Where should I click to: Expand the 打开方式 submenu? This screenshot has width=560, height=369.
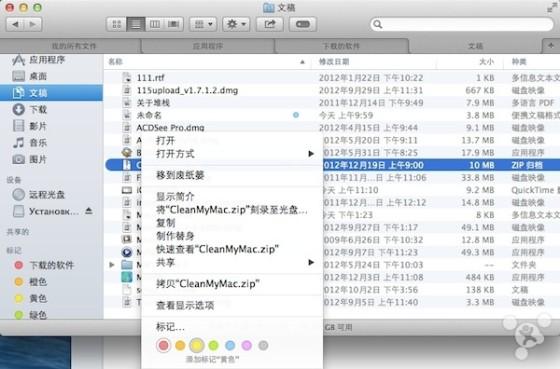point(232,154)
